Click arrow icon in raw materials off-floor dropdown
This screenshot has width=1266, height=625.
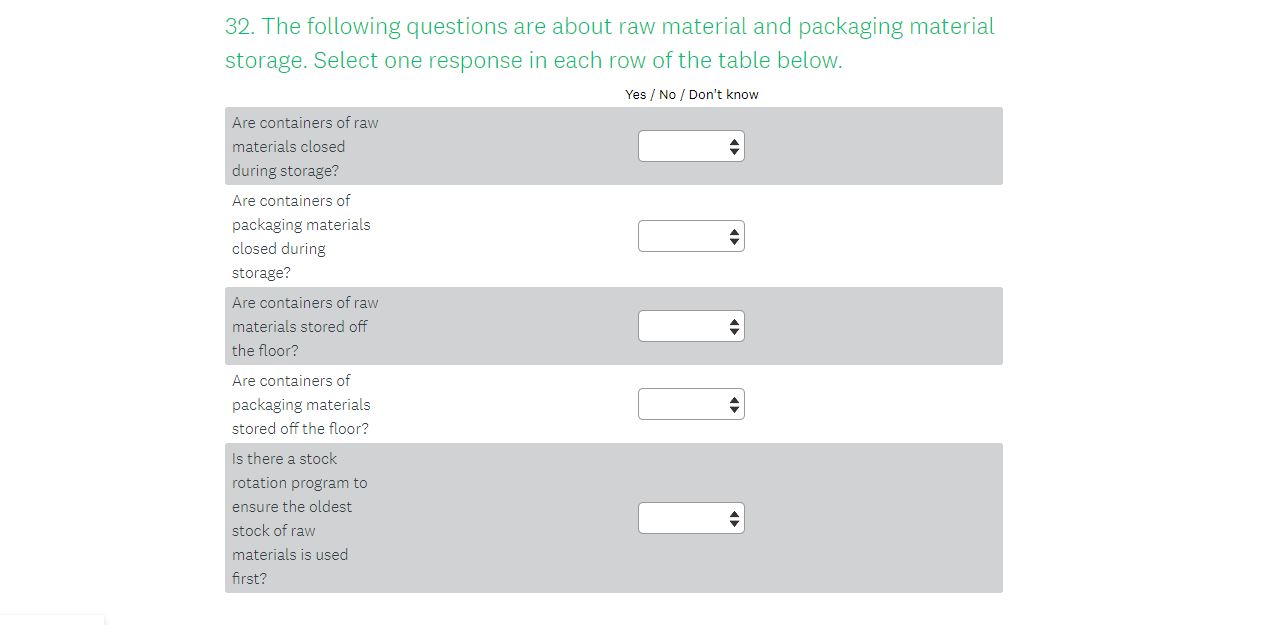click(x=735, y=327)
